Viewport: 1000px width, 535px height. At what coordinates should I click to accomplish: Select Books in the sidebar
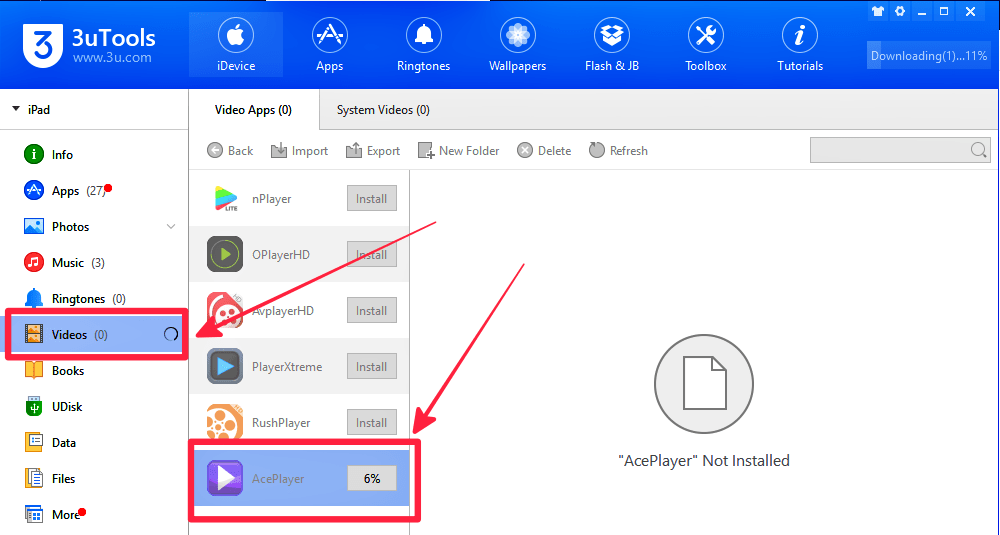92,370
